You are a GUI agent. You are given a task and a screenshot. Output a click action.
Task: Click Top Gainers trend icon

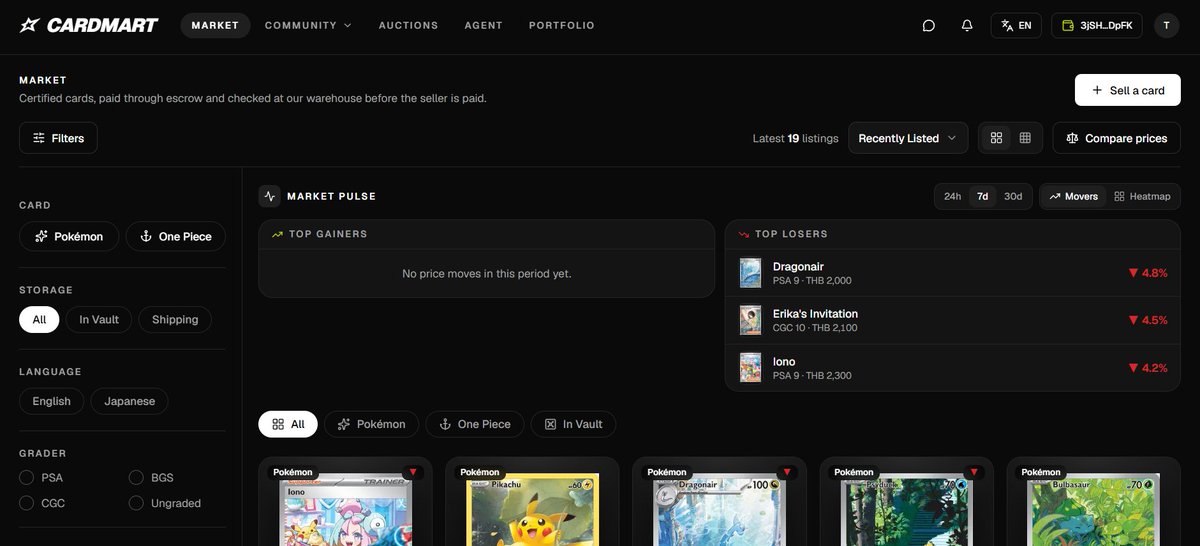277,234
